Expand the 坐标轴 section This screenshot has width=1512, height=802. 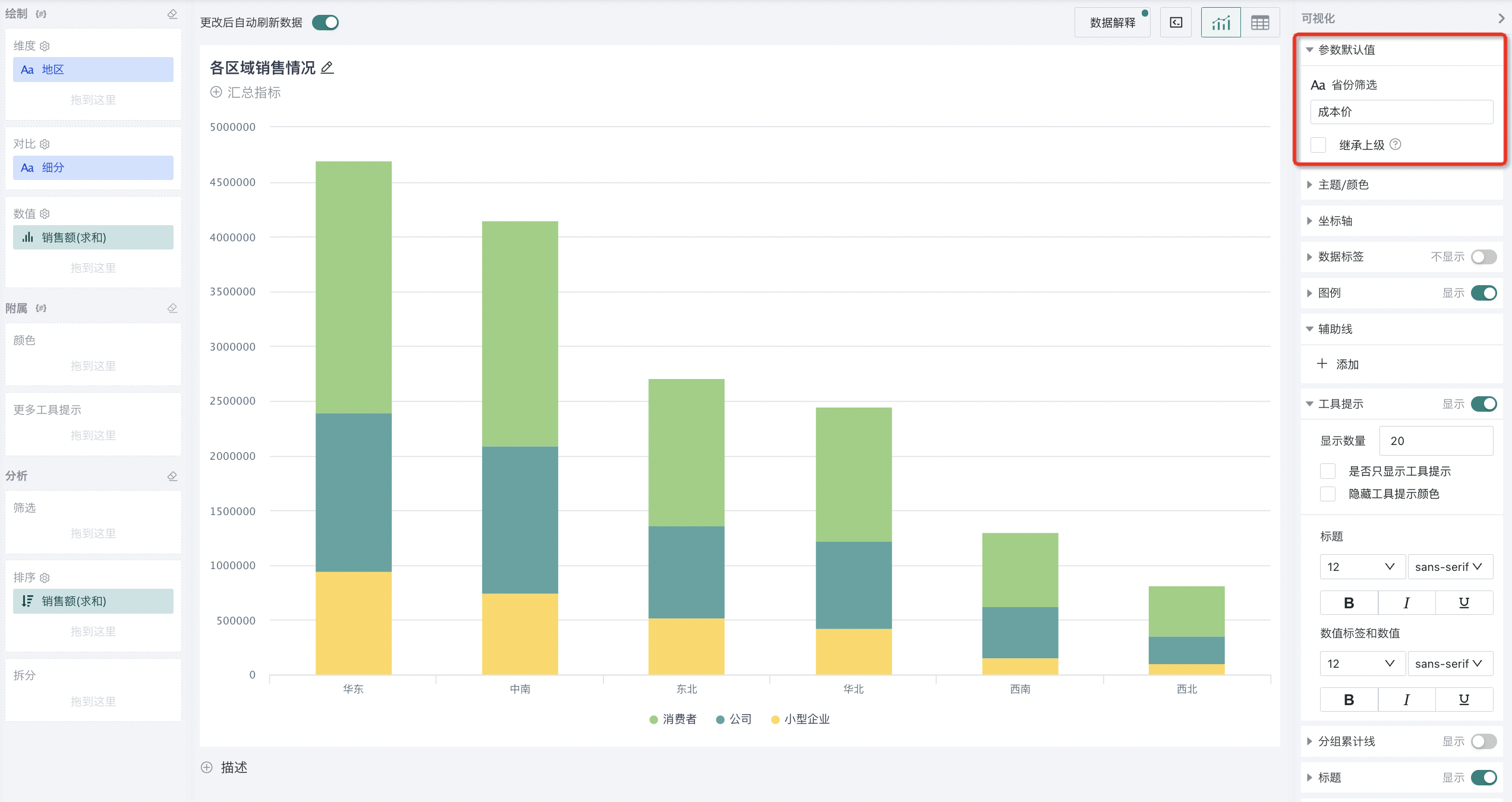(x=1335, y=221)
